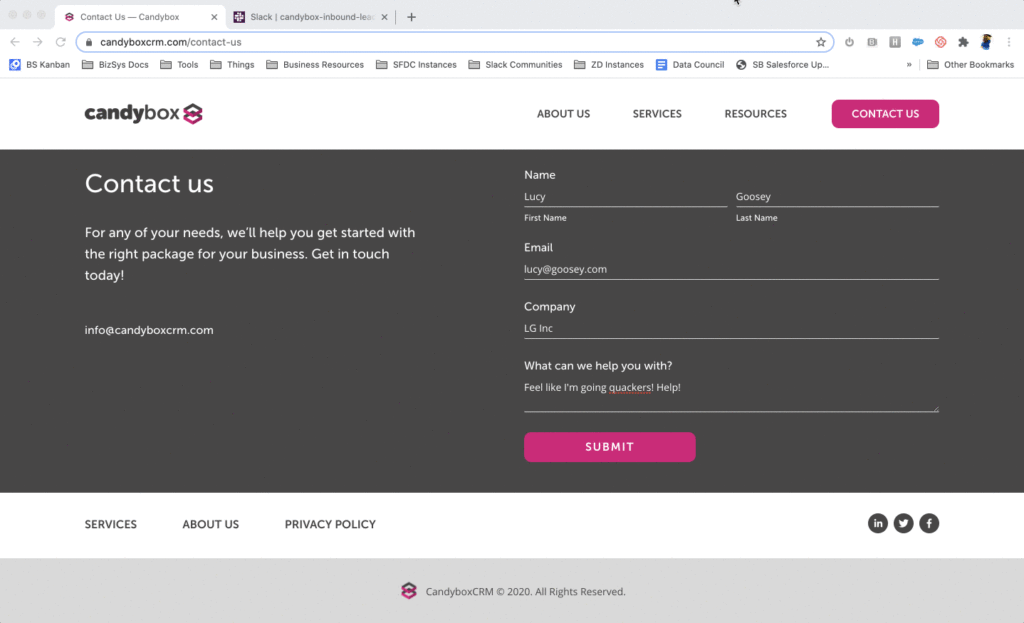
Task: Click the padlock site info icon
Action: (89, 42)
